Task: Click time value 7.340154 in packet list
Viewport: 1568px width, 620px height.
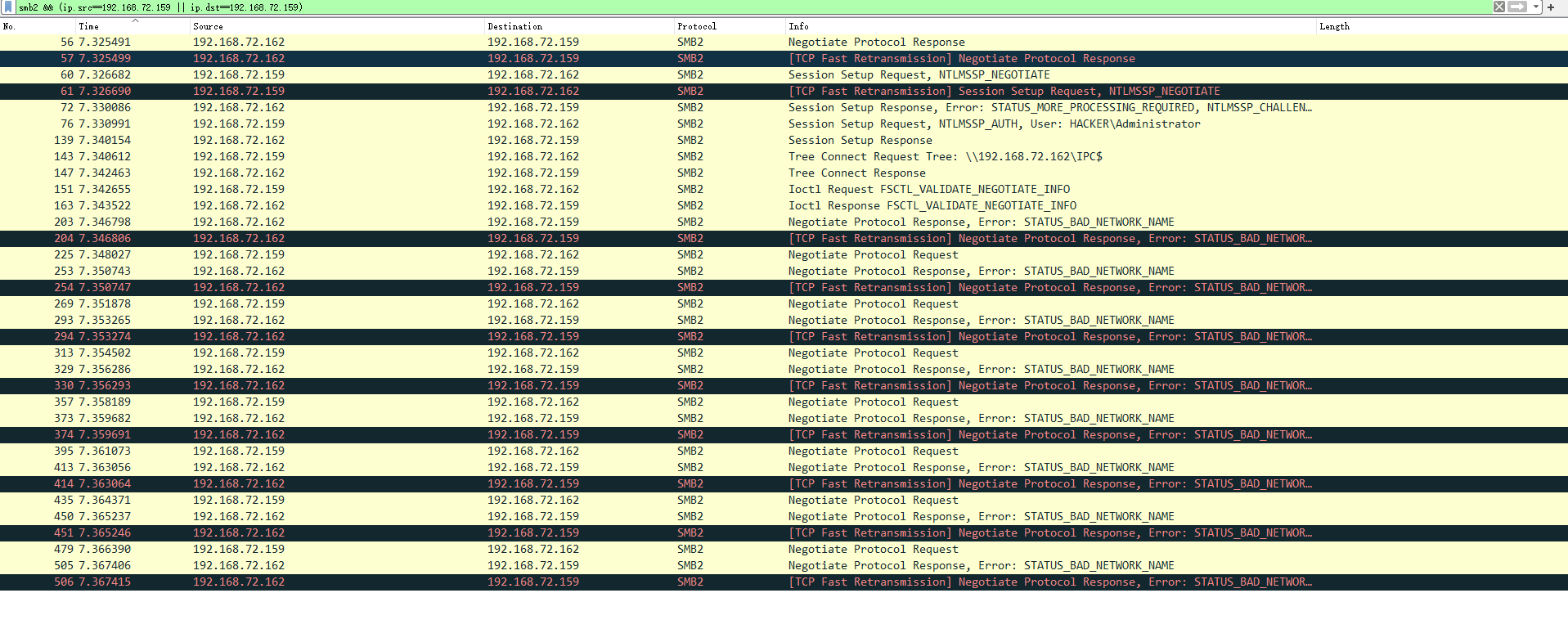Action: (x=105, y=141)
